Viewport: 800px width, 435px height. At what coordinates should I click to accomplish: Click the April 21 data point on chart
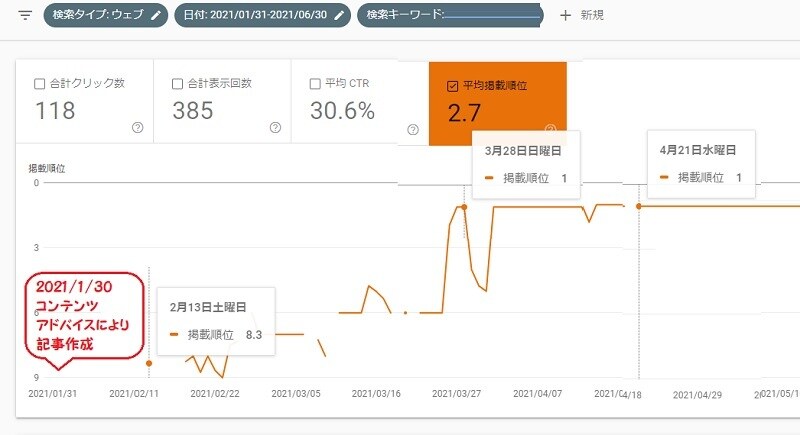coord(638,206)
